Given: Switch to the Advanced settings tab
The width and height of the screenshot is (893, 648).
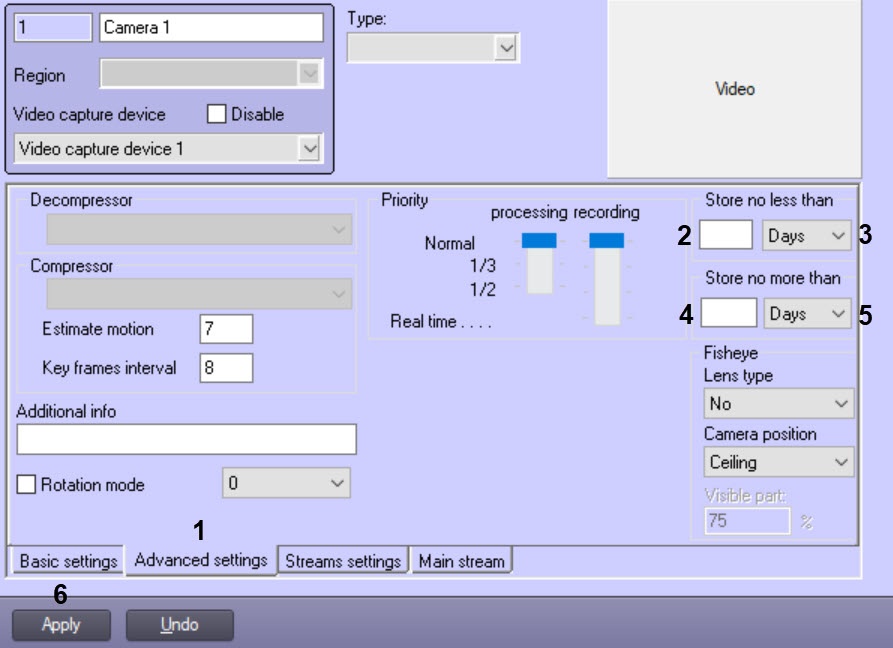Looking at the screenshot, I should [201, 560].
